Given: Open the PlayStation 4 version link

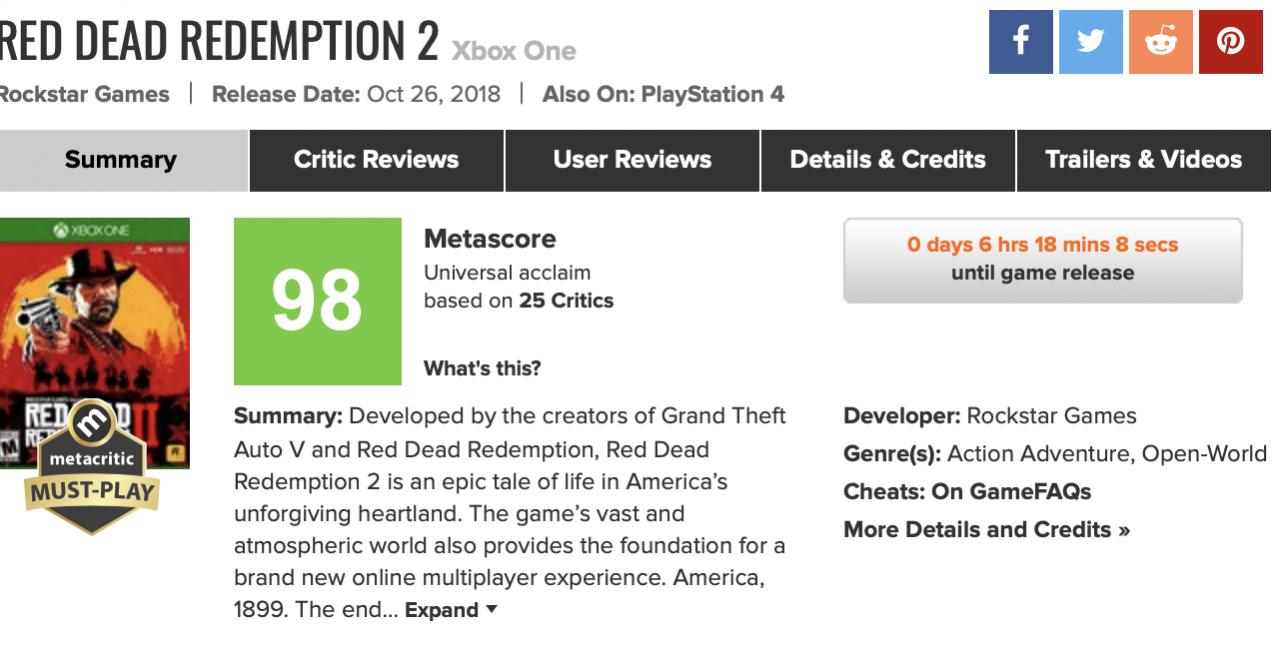Looking at the screenshot, I should tap(712, 95).
